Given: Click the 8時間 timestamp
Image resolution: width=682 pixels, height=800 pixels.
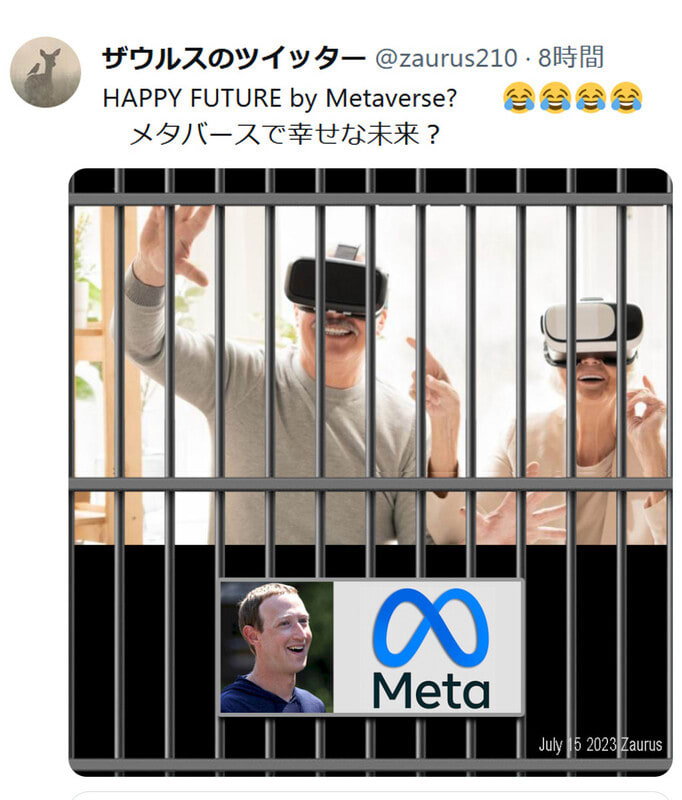Looking at the screenshot, I should point(571,57).
